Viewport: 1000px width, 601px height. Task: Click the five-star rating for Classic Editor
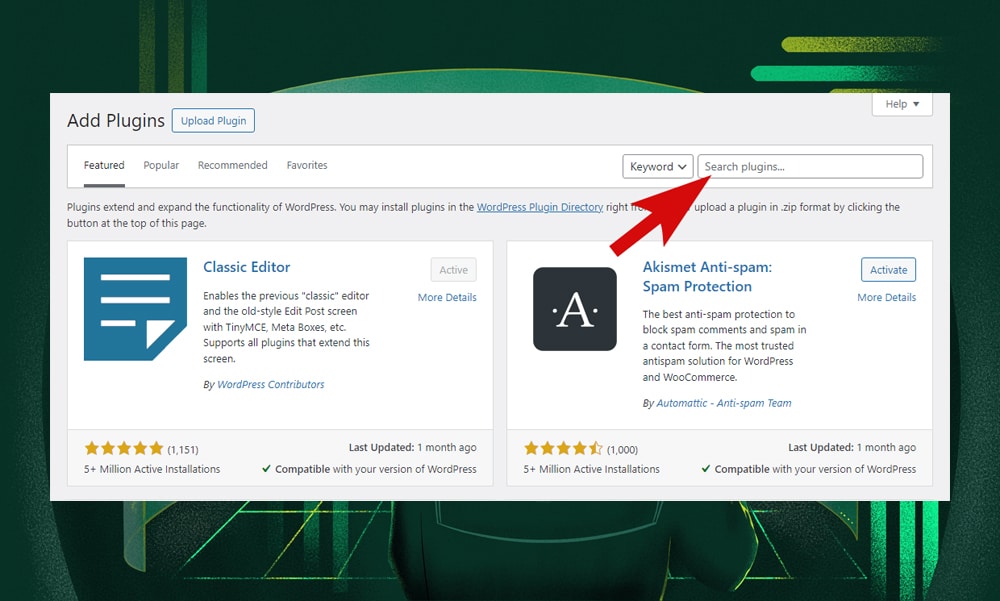click(x=124, y=449)
